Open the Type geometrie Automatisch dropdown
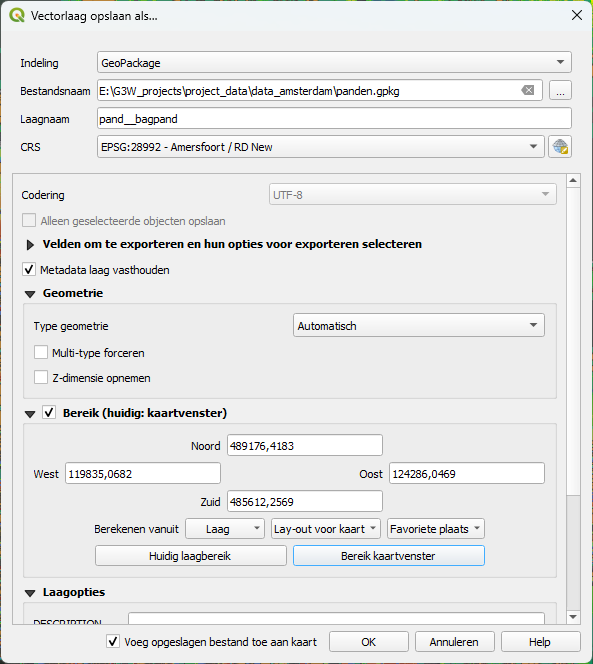Viewport: 593px width, 664px height. pyautogui.click(x=418, y=326)
